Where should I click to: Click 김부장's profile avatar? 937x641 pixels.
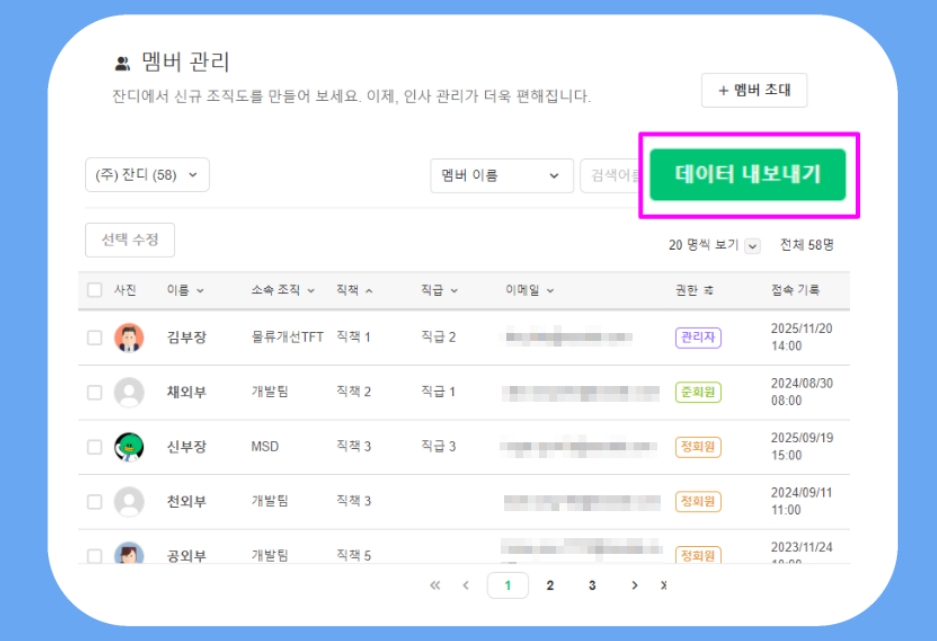pyautogui.click(x=129, y=338)
